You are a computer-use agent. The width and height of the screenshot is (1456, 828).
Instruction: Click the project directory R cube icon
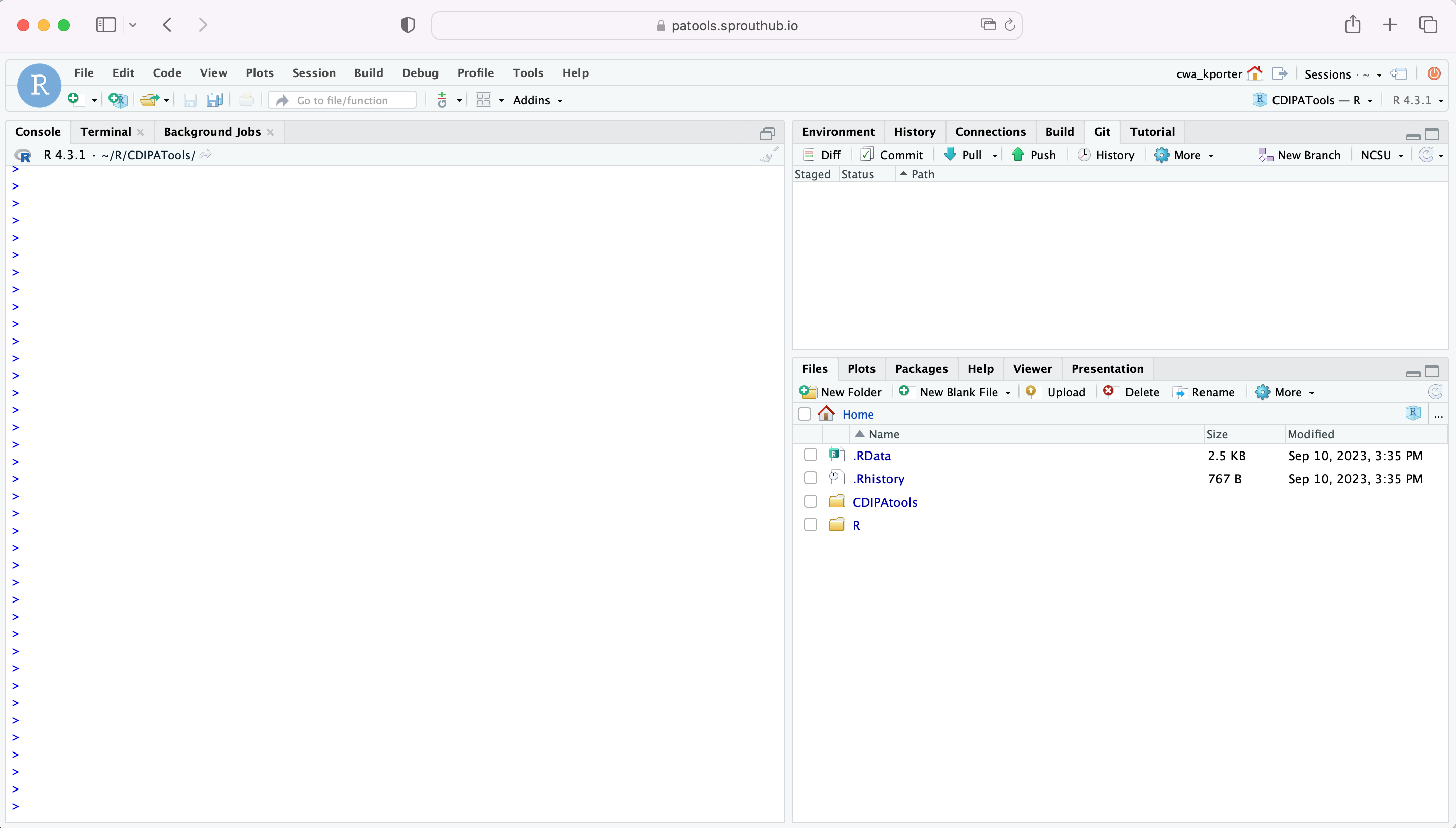1413,413
